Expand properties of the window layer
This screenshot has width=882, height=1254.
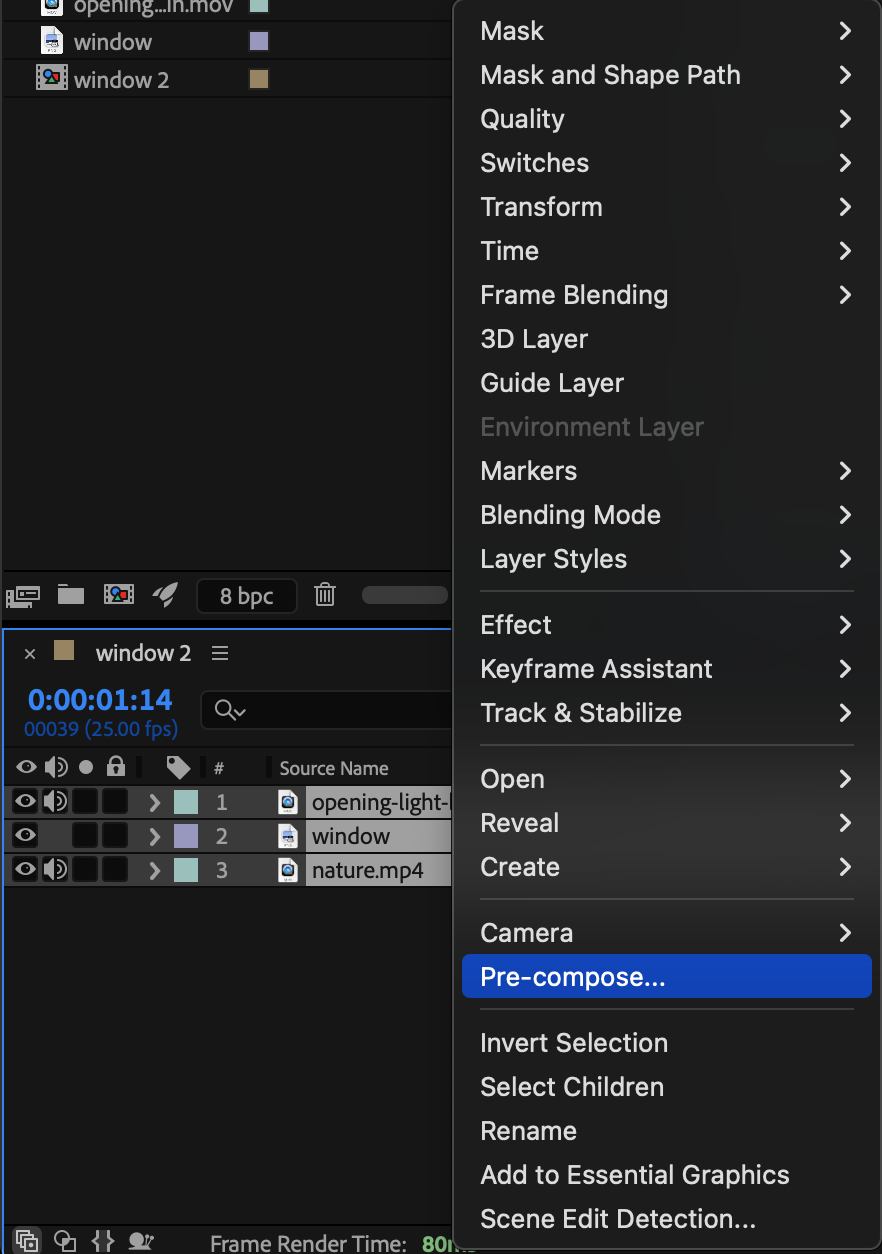tap(154, 836)
